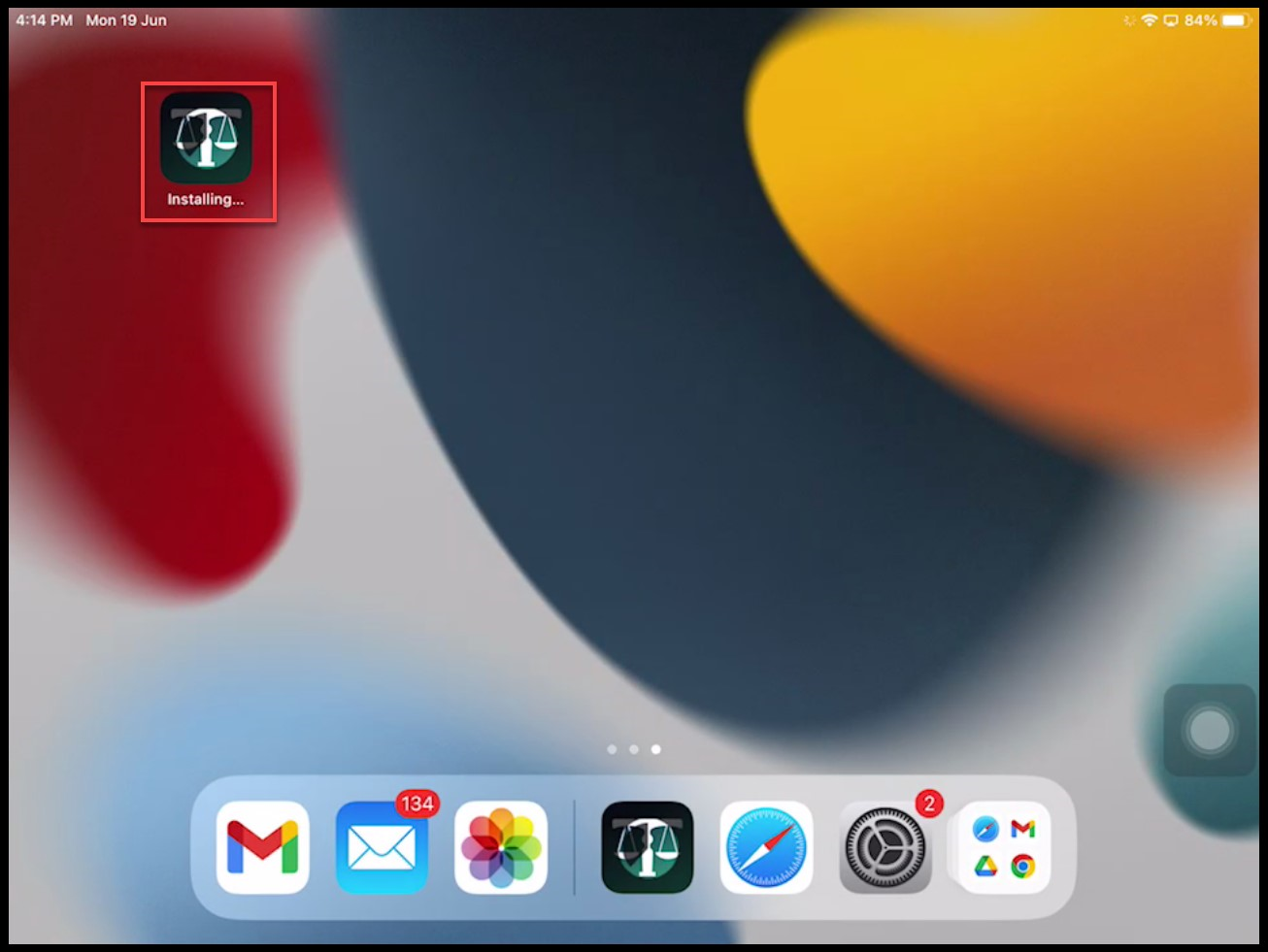The height and width of the screenshot is (952, 1268).
Task: Tap the AssistiveTouch floating button
Action: click(x=1210, y=731)
